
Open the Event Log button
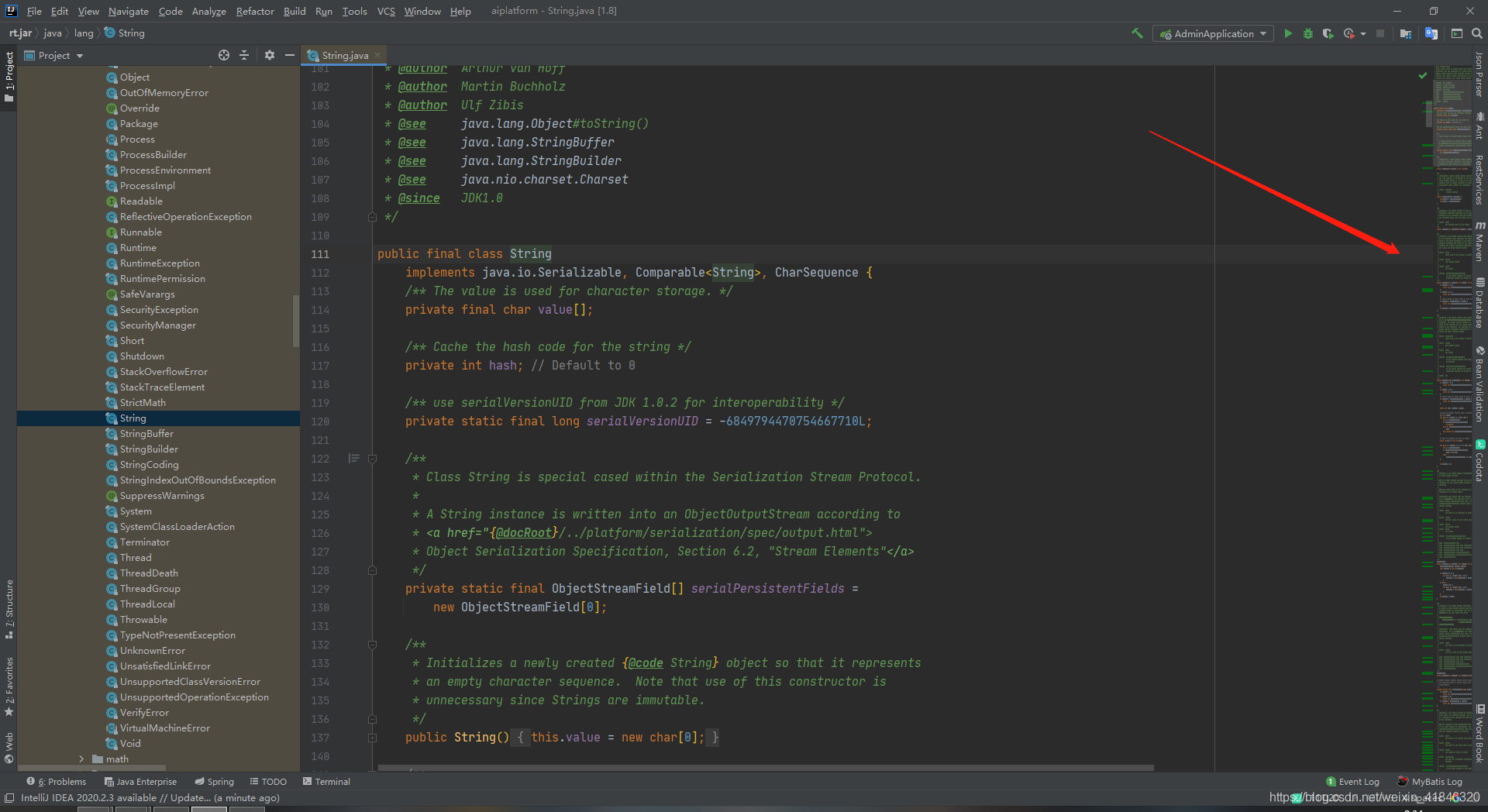point(1353,782)
